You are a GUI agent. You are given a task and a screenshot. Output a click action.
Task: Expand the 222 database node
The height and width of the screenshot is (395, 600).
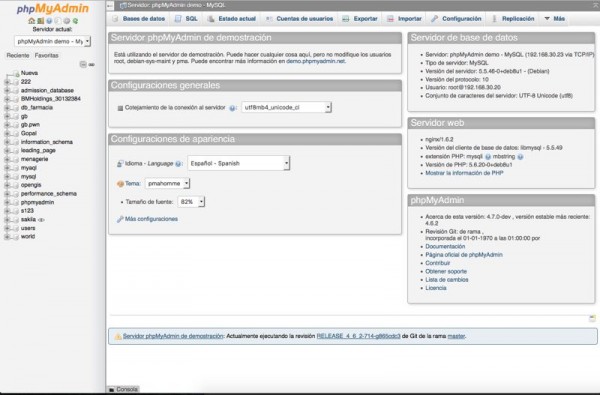tap(7, 82)
